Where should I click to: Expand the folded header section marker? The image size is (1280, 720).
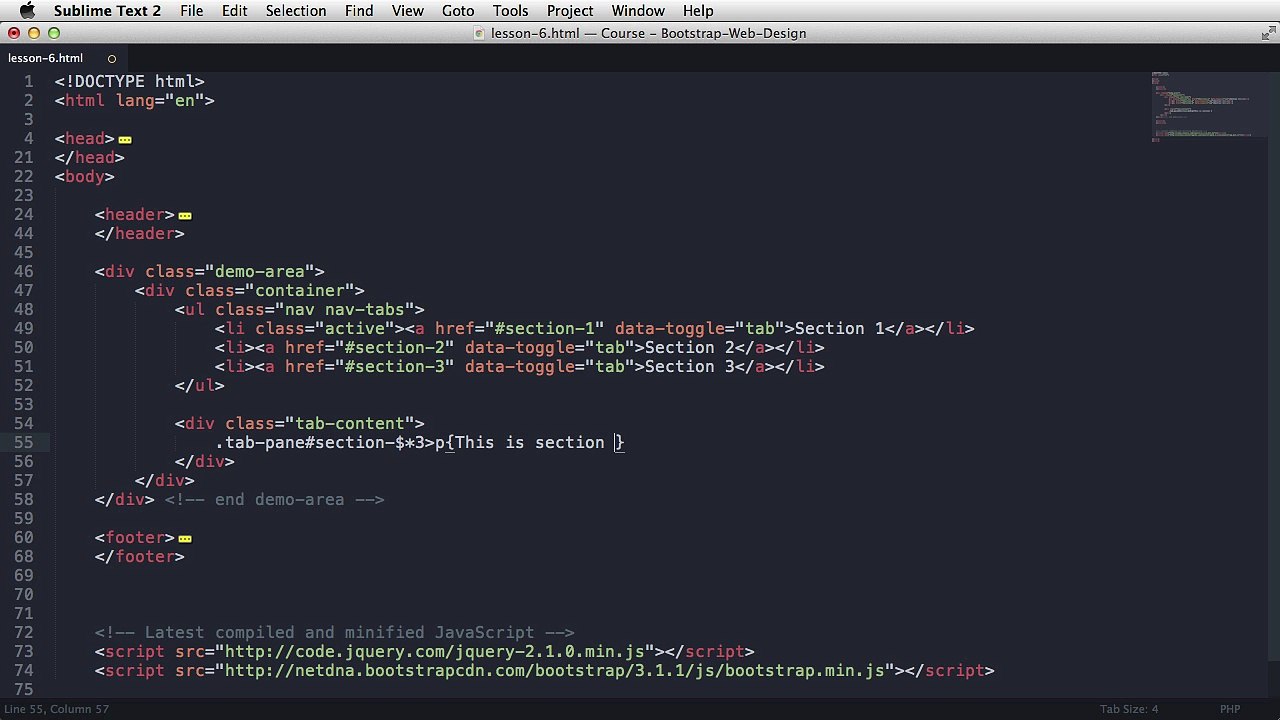point(185,215)
